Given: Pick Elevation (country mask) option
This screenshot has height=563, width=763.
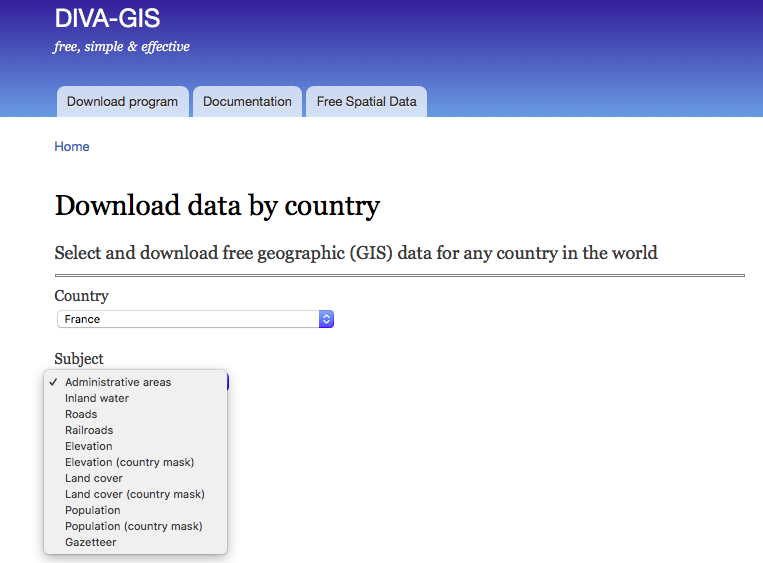Looking at the screenshot, I should pyautogui.click(x=135, y=462).
